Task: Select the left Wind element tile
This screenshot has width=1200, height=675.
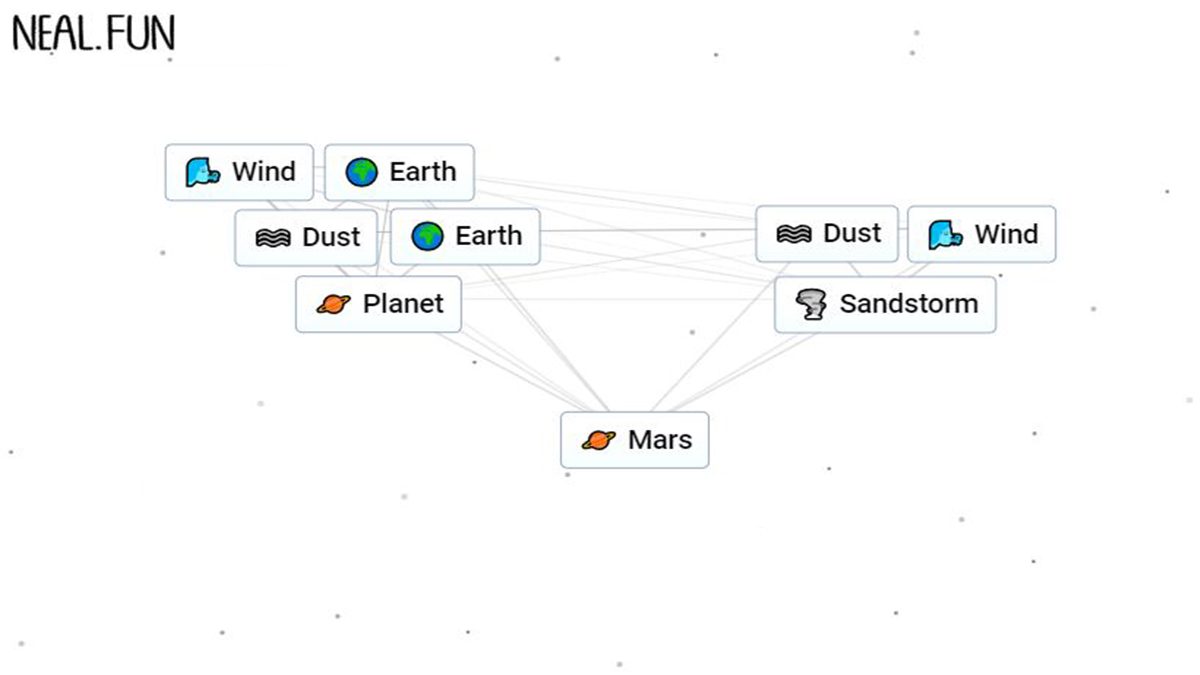Action: tap(240, 172)
